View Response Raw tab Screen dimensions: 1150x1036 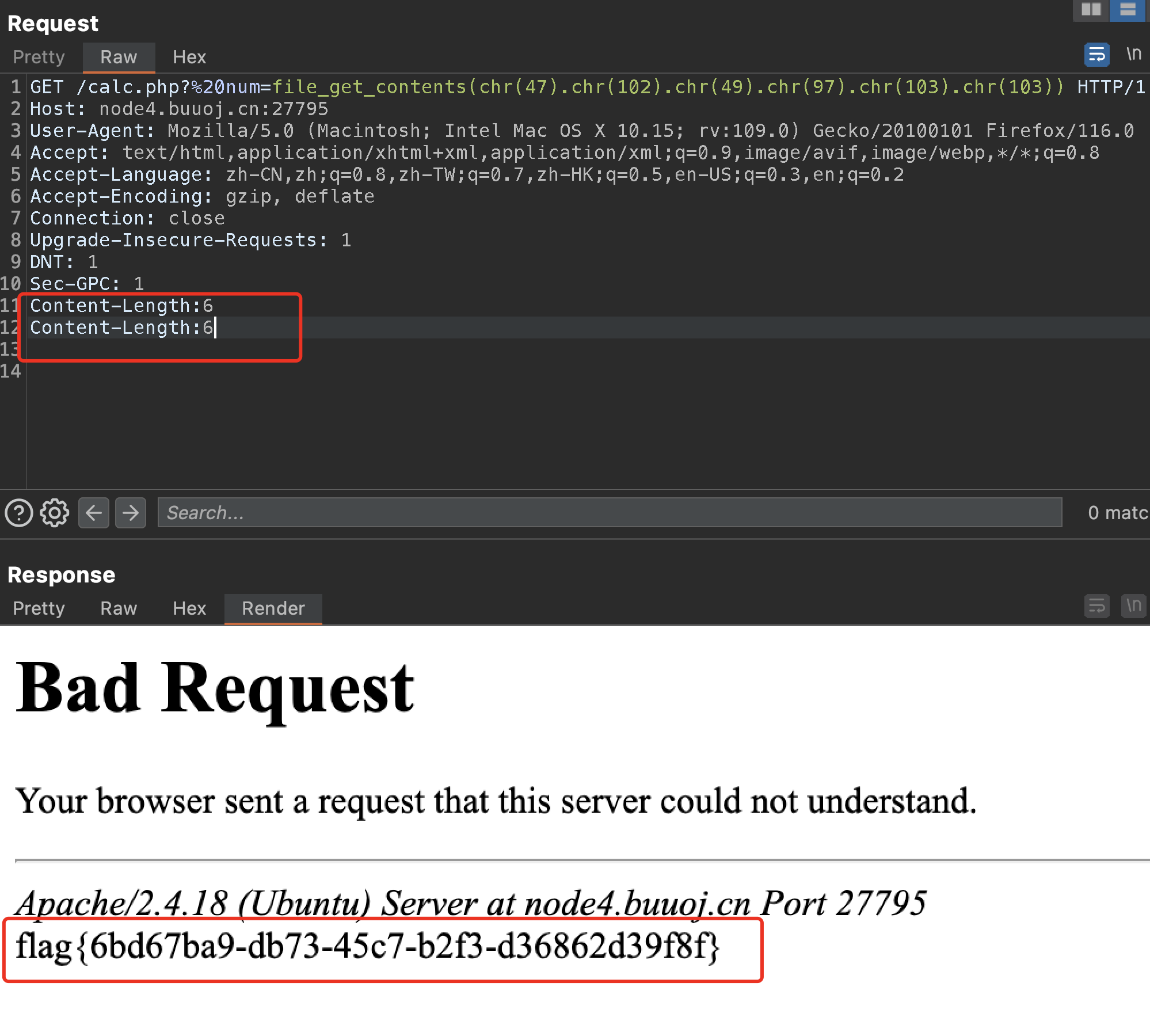point(119,608)
